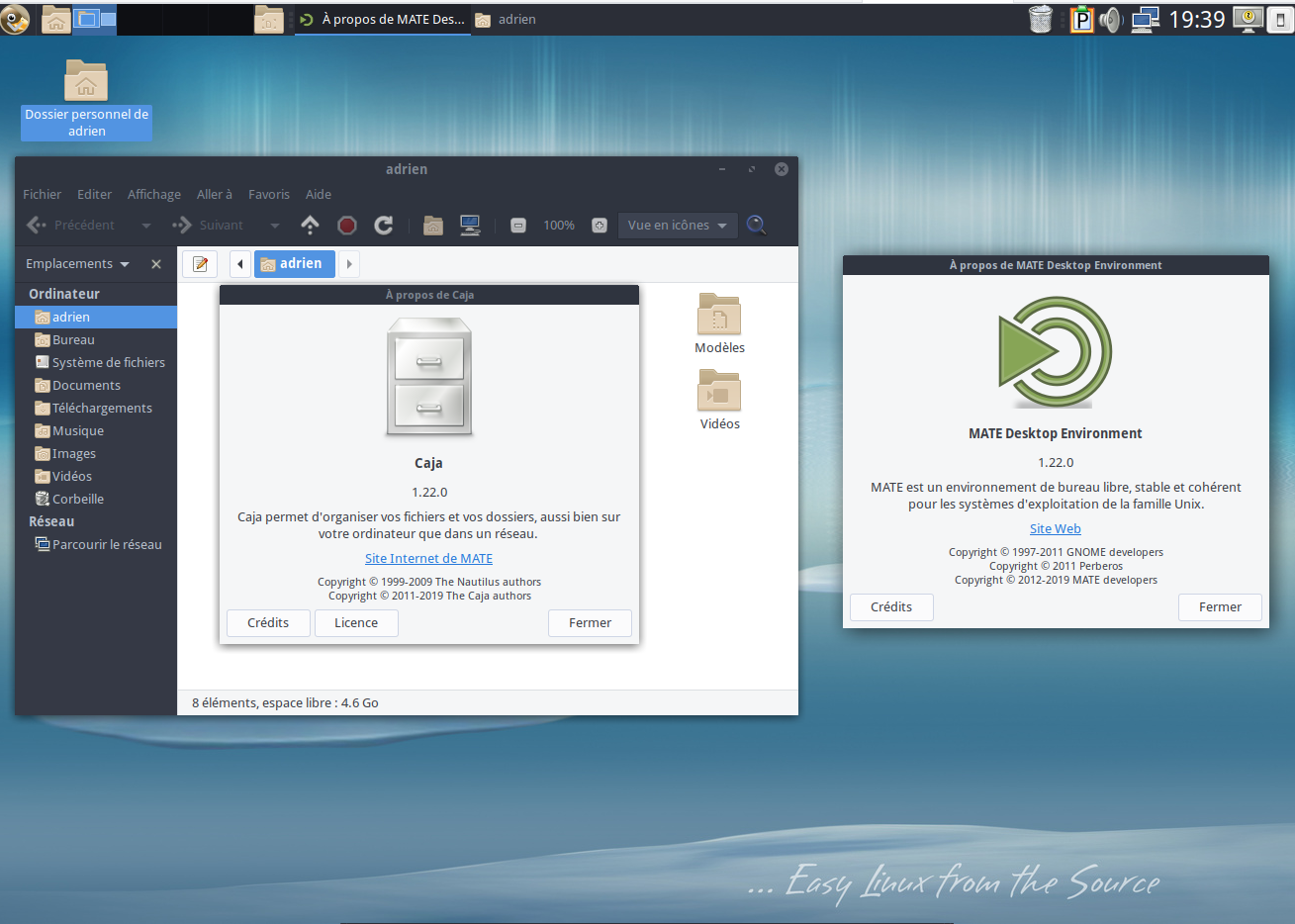The height and width of the screenshot is (924, 1295).
Task: Open the network connection tray icon
Action: tap(1145, 19)
